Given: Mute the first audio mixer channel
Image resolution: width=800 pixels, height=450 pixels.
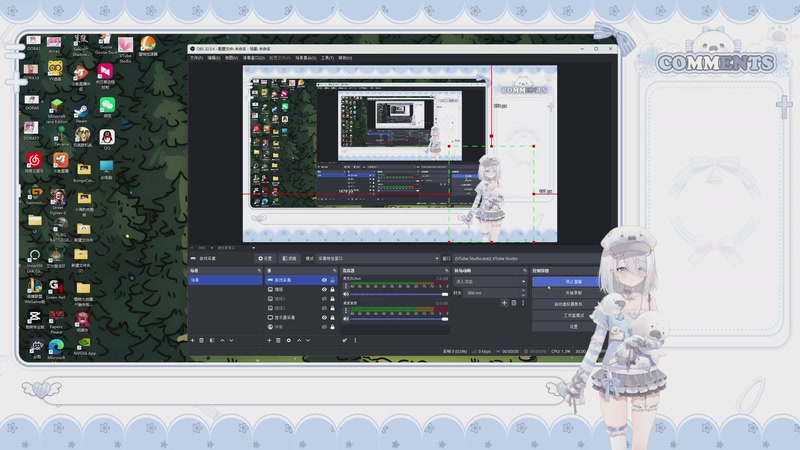Looking at the screenshot, I should 346,294.
